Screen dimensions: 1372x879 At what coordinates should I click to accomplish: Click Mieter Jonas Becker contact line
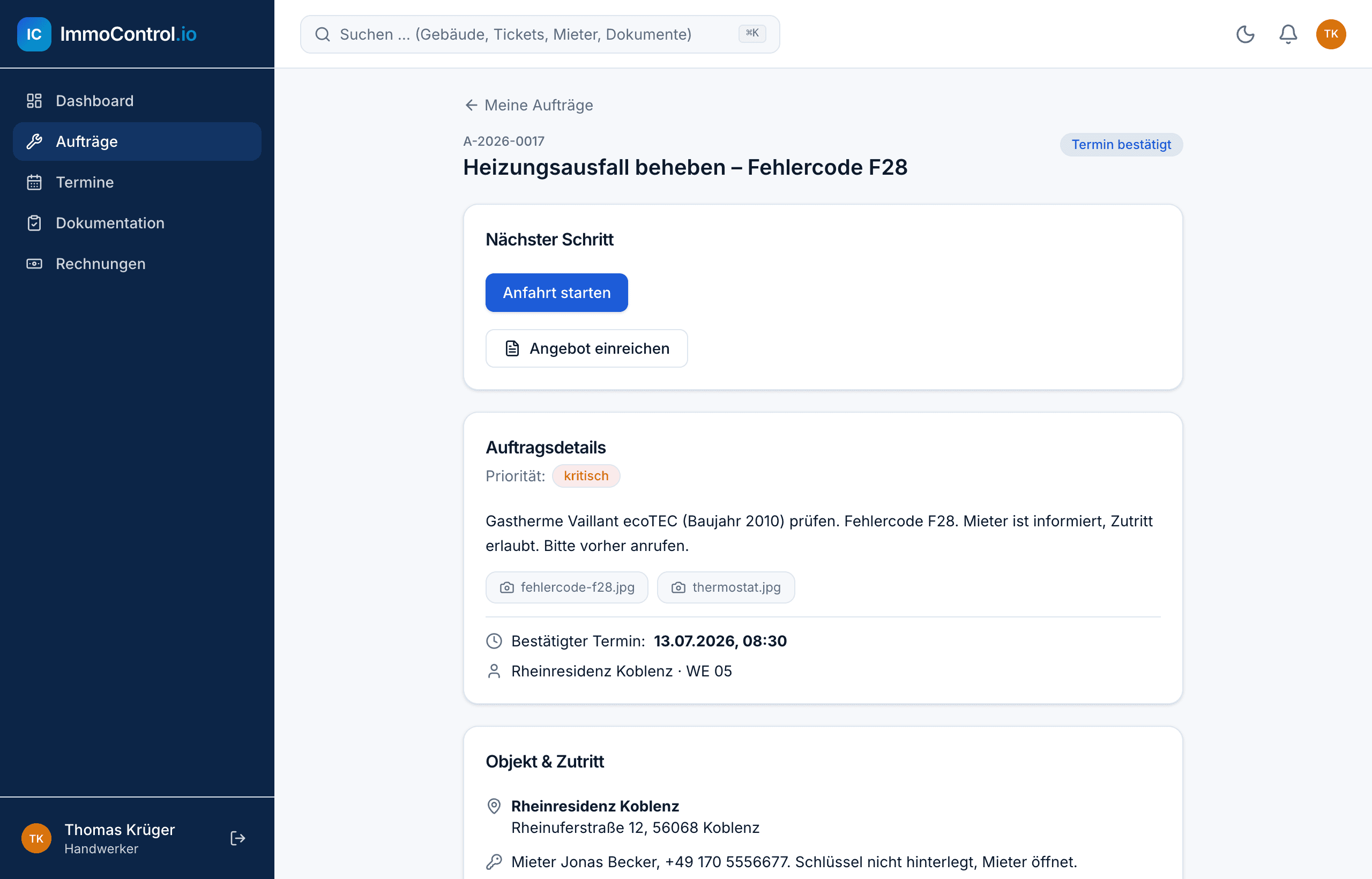click(794, 862)
